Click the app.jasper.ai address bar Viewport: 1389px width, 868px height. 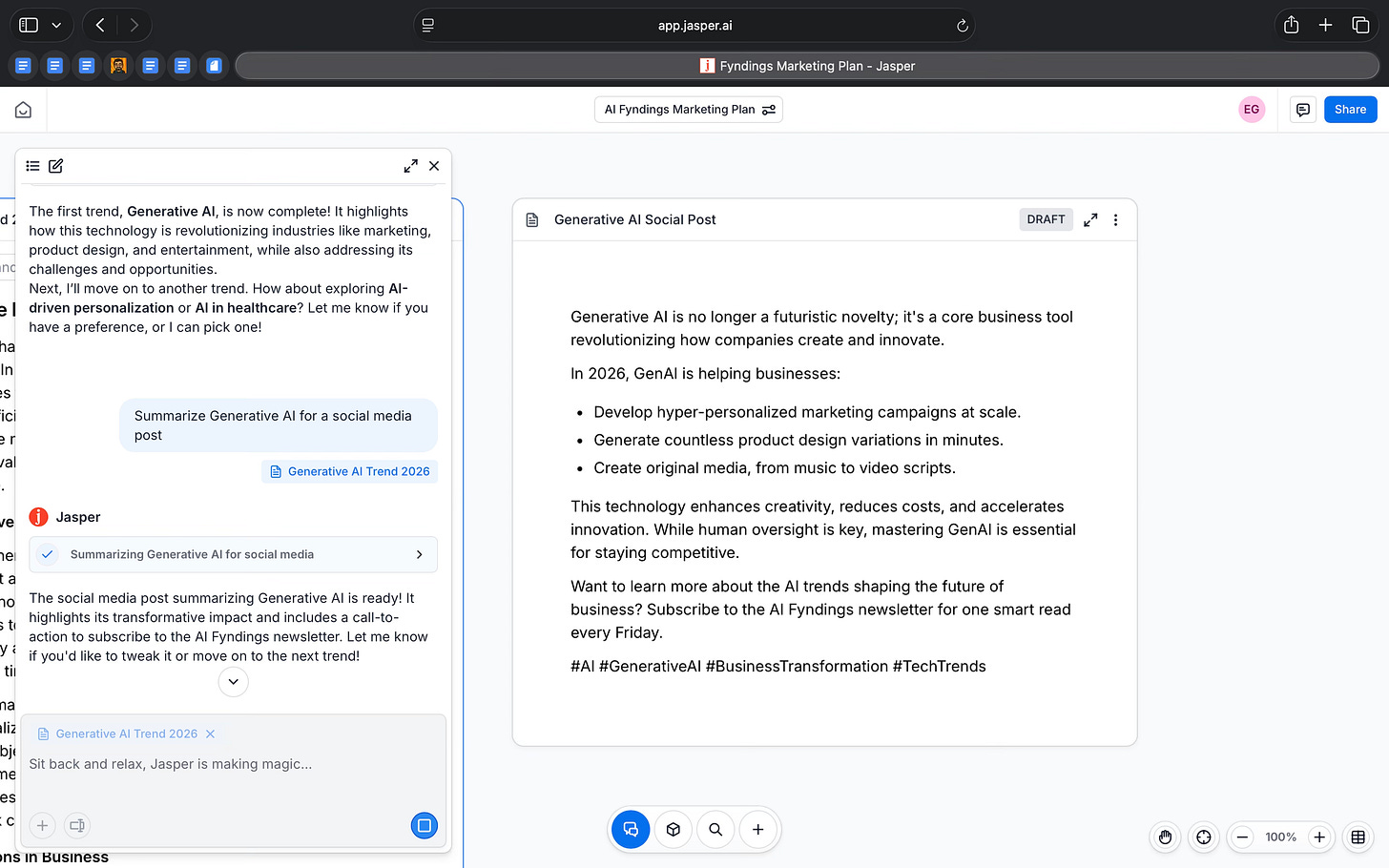pyautogui.click(x=694, y=26)
